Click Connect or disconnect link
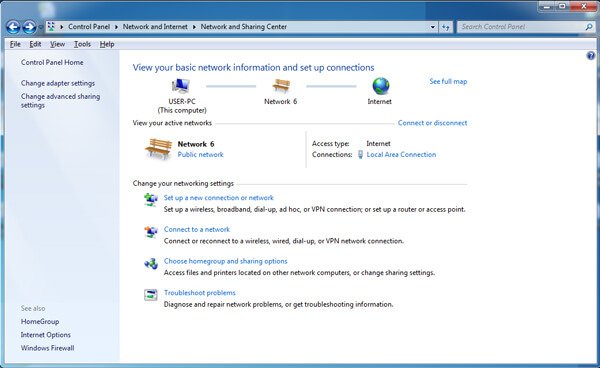Image resolution: width=600 pixels, height=368 pixels. [432, 123]
